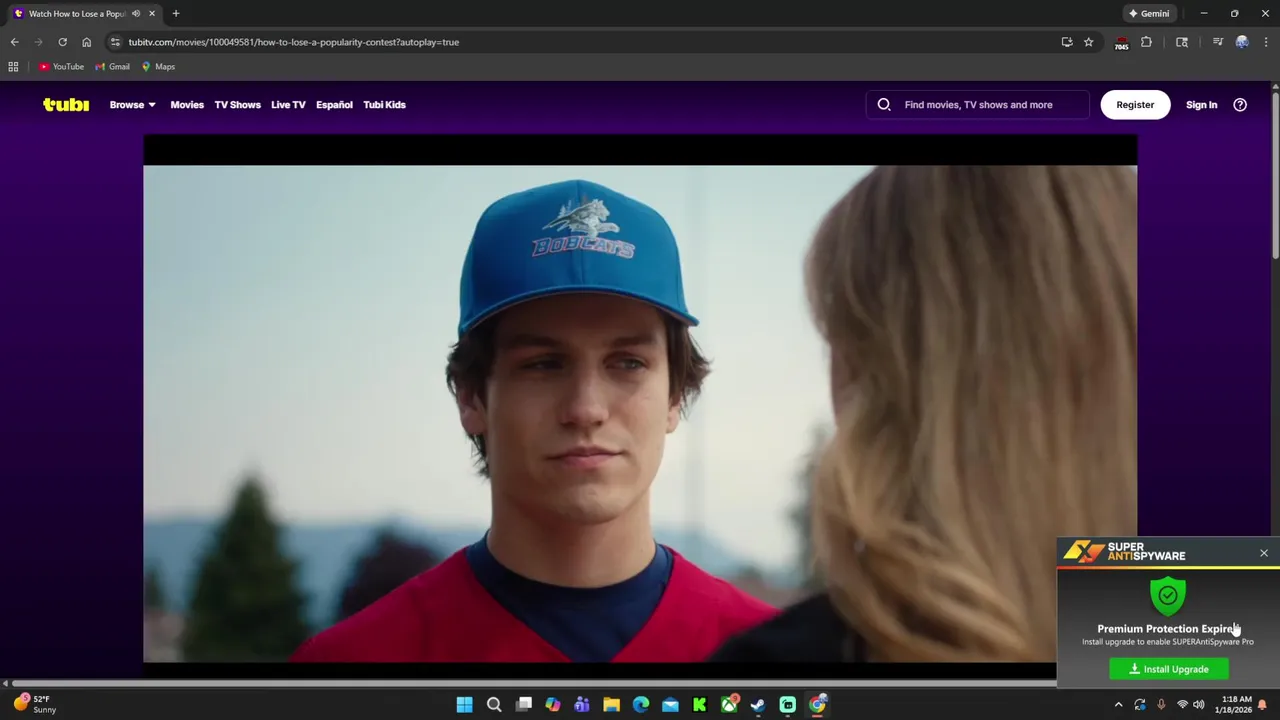Go to Live TV
Image resolution: width=1280 pixels, height=720 pixels.
288,104
